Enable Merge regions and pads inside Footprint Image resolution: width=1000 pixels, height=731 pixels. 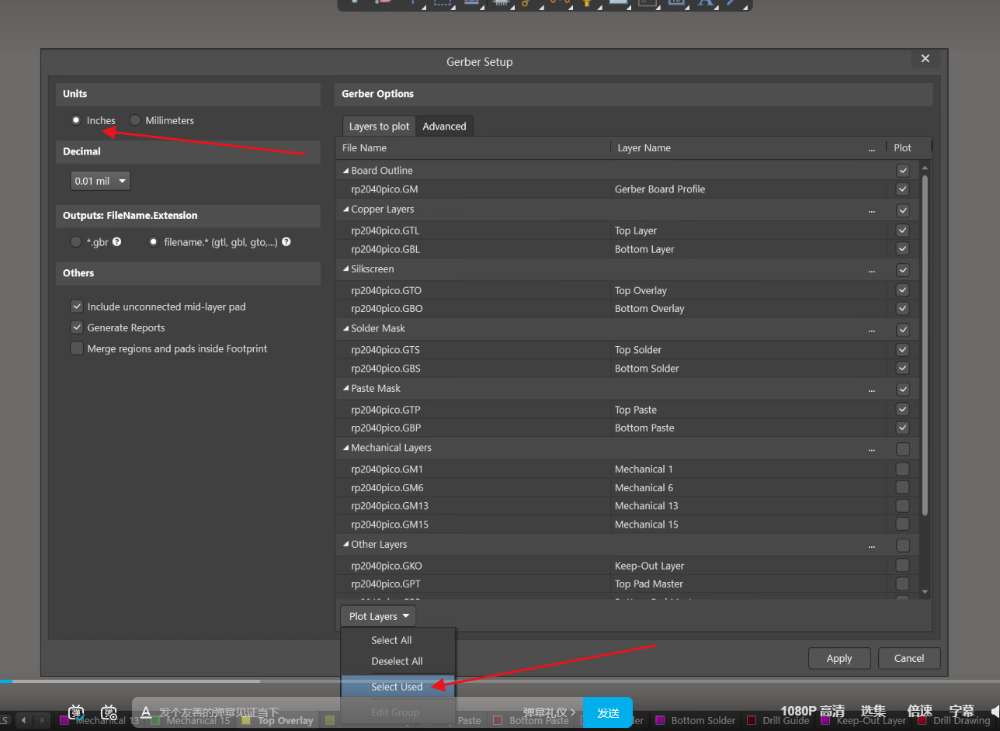click(x=77, y=348)
